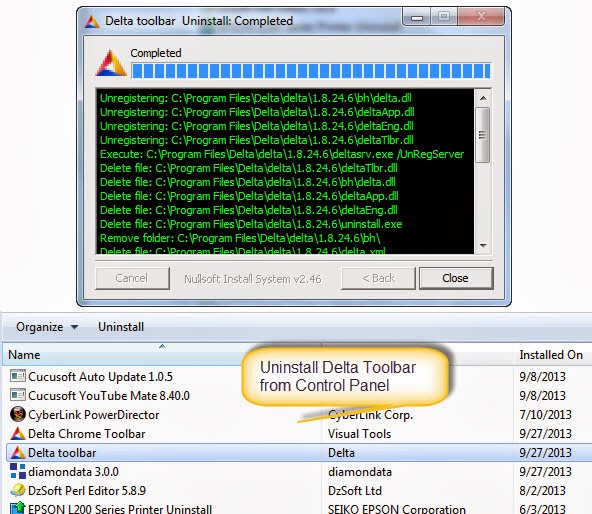
Task: Click the DzSoft Perl Editor icon
Action: coord(18,490)
